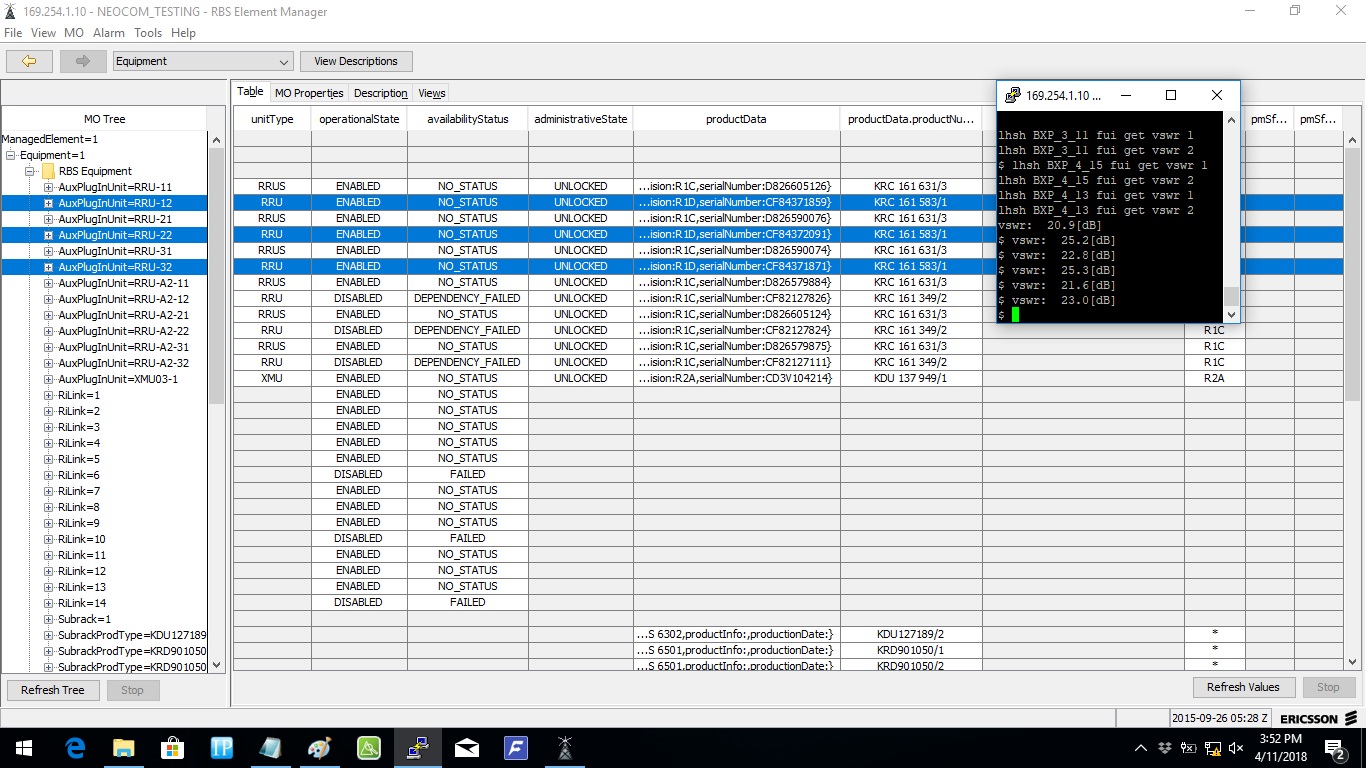Open the File menu
This screenshot has height=768, width=1366.
coord(13,33)
